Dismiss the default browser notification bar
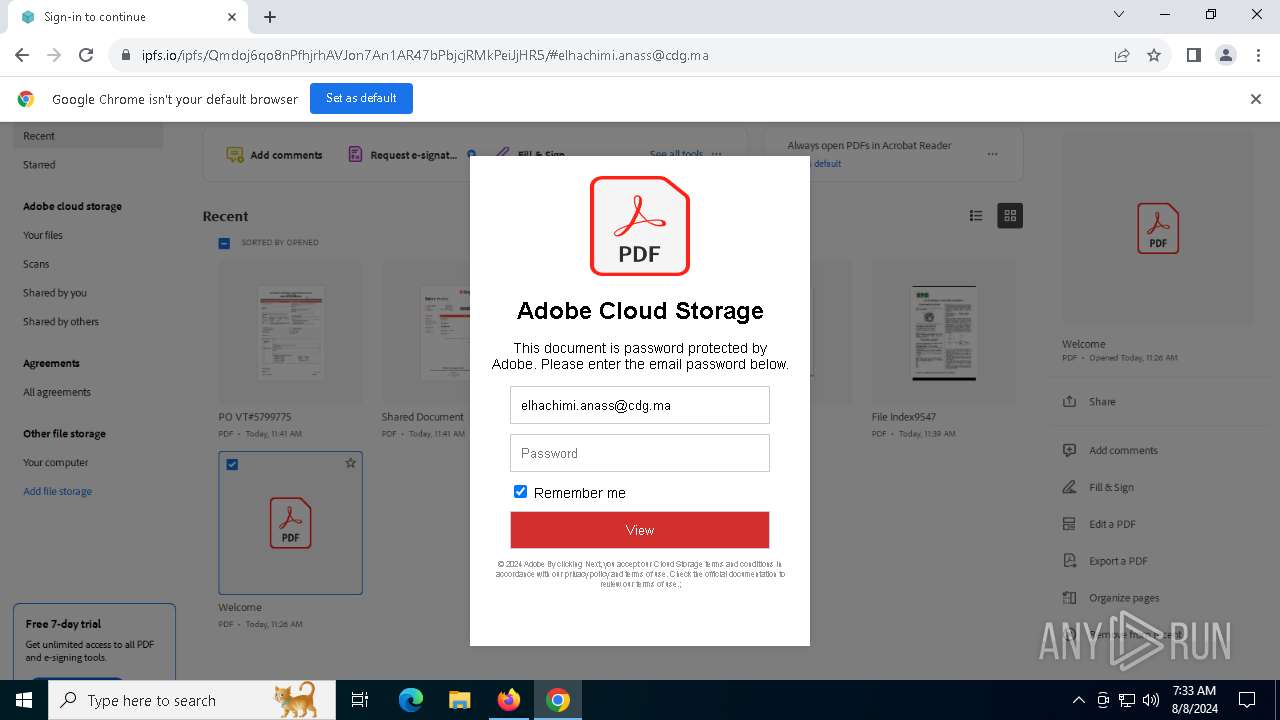 point(1256,99)
